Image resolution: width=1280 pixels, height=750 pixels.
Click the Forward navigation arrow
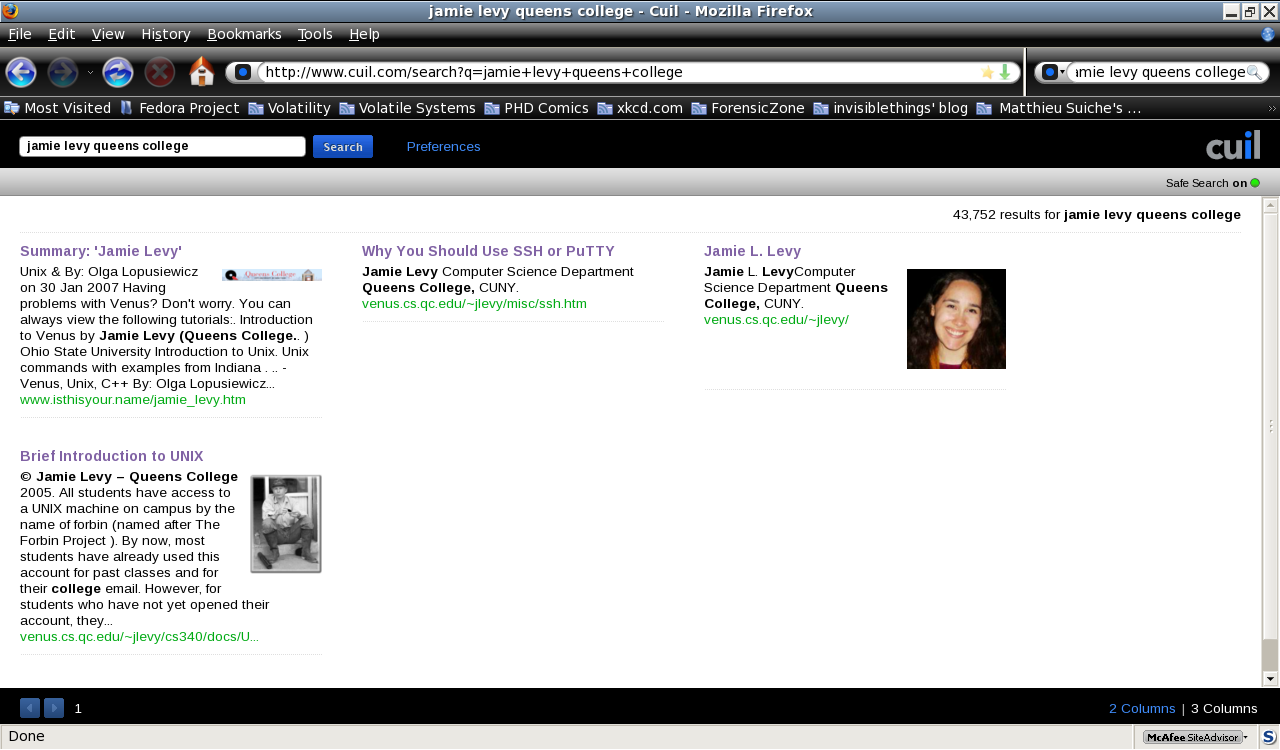coord(63,72)
